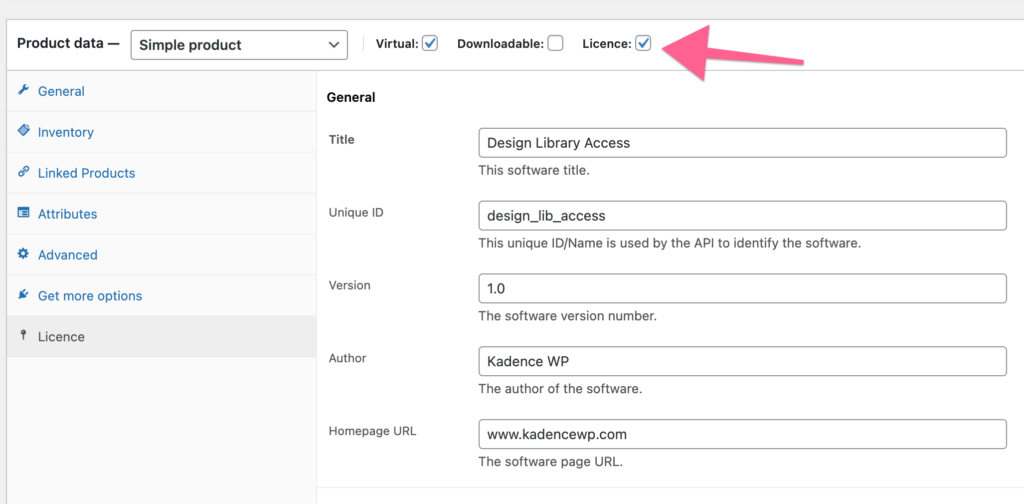Go to the Advanced settings tab
Image resolution: width=1024 pixels, height=504 pixels.
click(67, 255)
